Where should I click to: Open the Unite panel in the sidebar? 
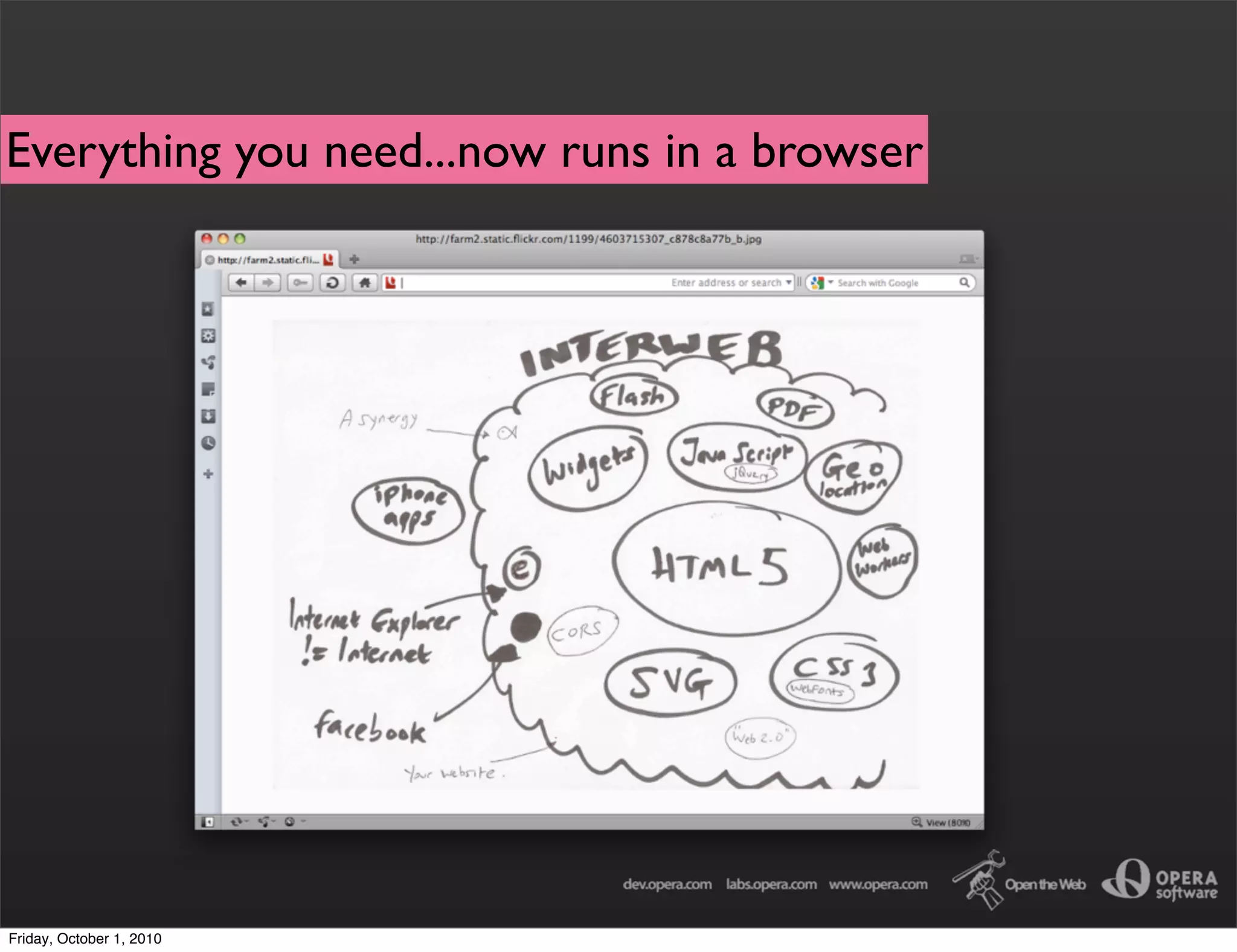tap(208, 362)
